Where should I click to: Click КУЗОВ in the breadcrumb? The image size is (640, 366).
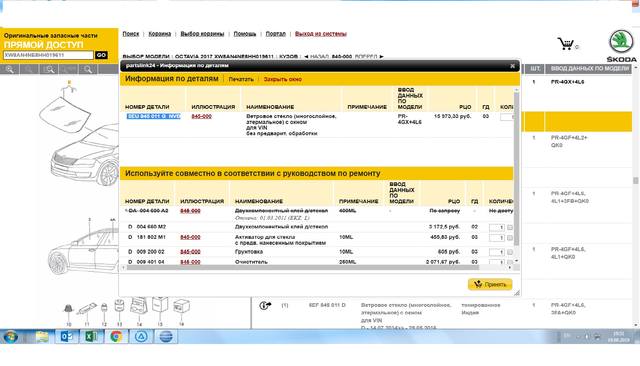289,57
